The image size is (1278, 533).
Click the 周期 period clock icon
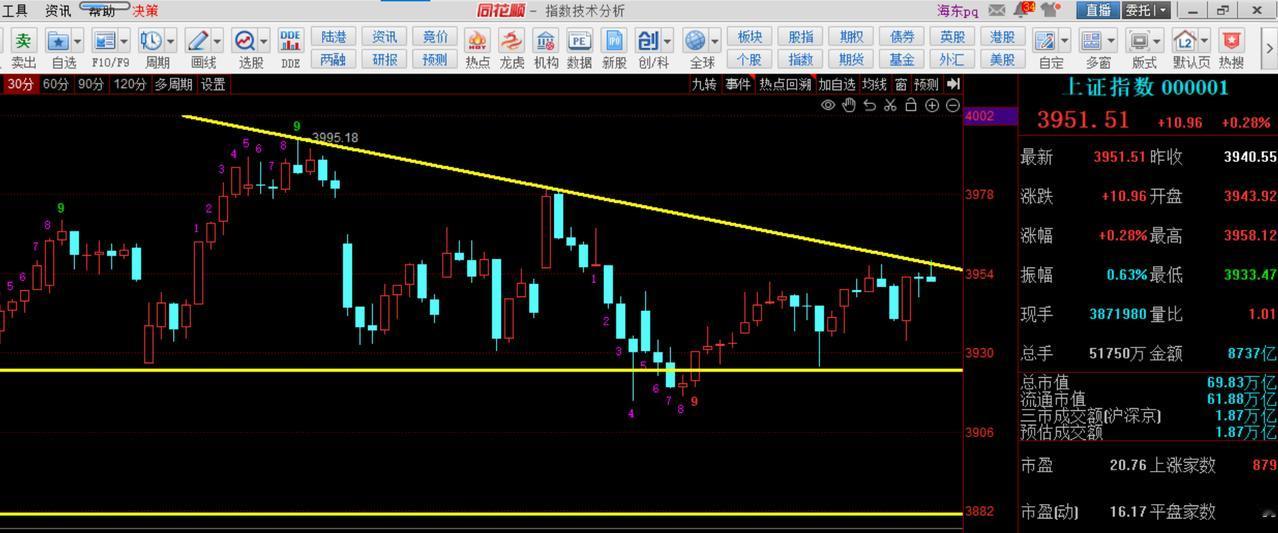tap(151, 41)
